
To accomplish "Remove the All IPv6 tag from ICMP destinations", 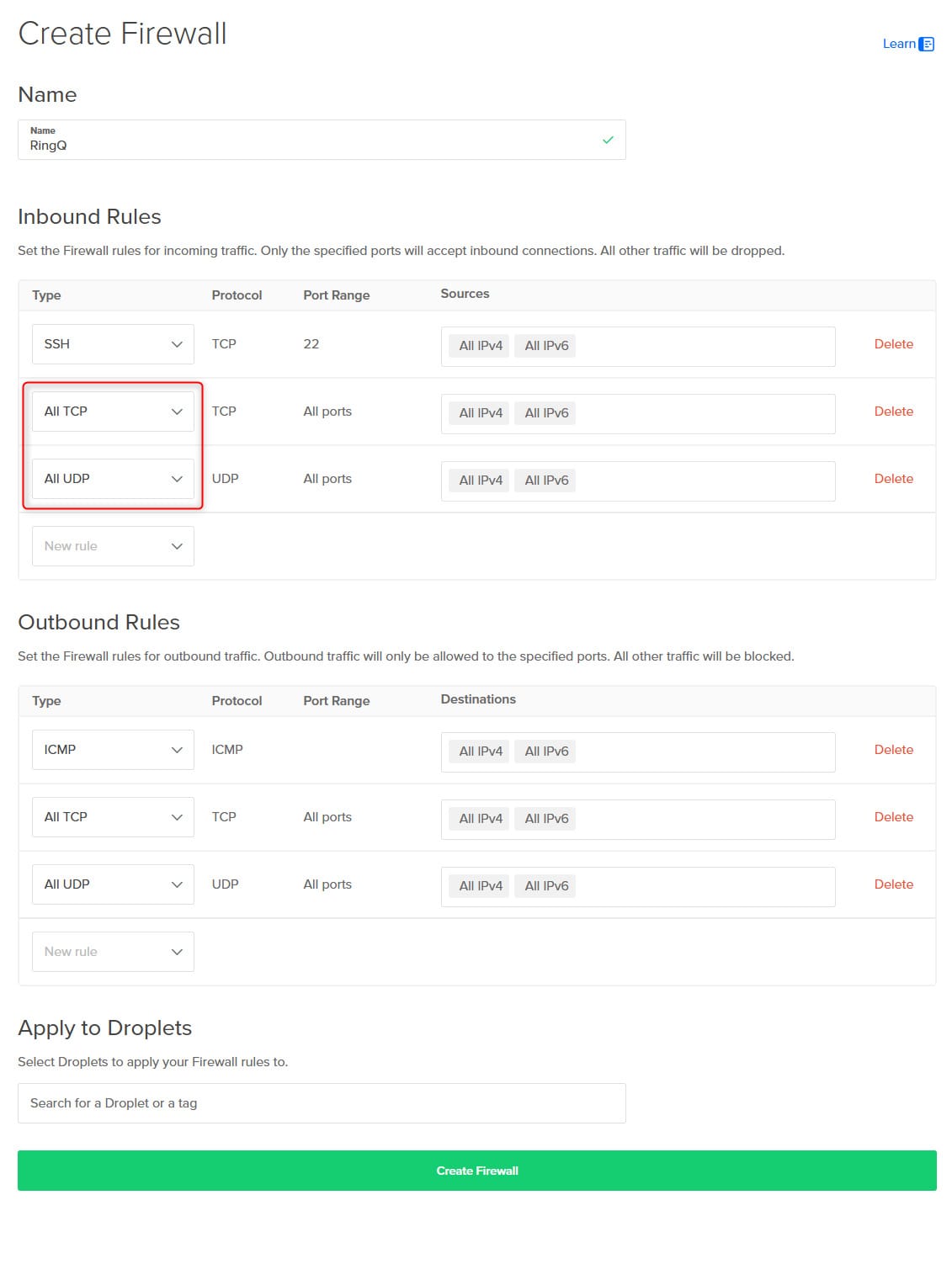I will pos(545,751).
